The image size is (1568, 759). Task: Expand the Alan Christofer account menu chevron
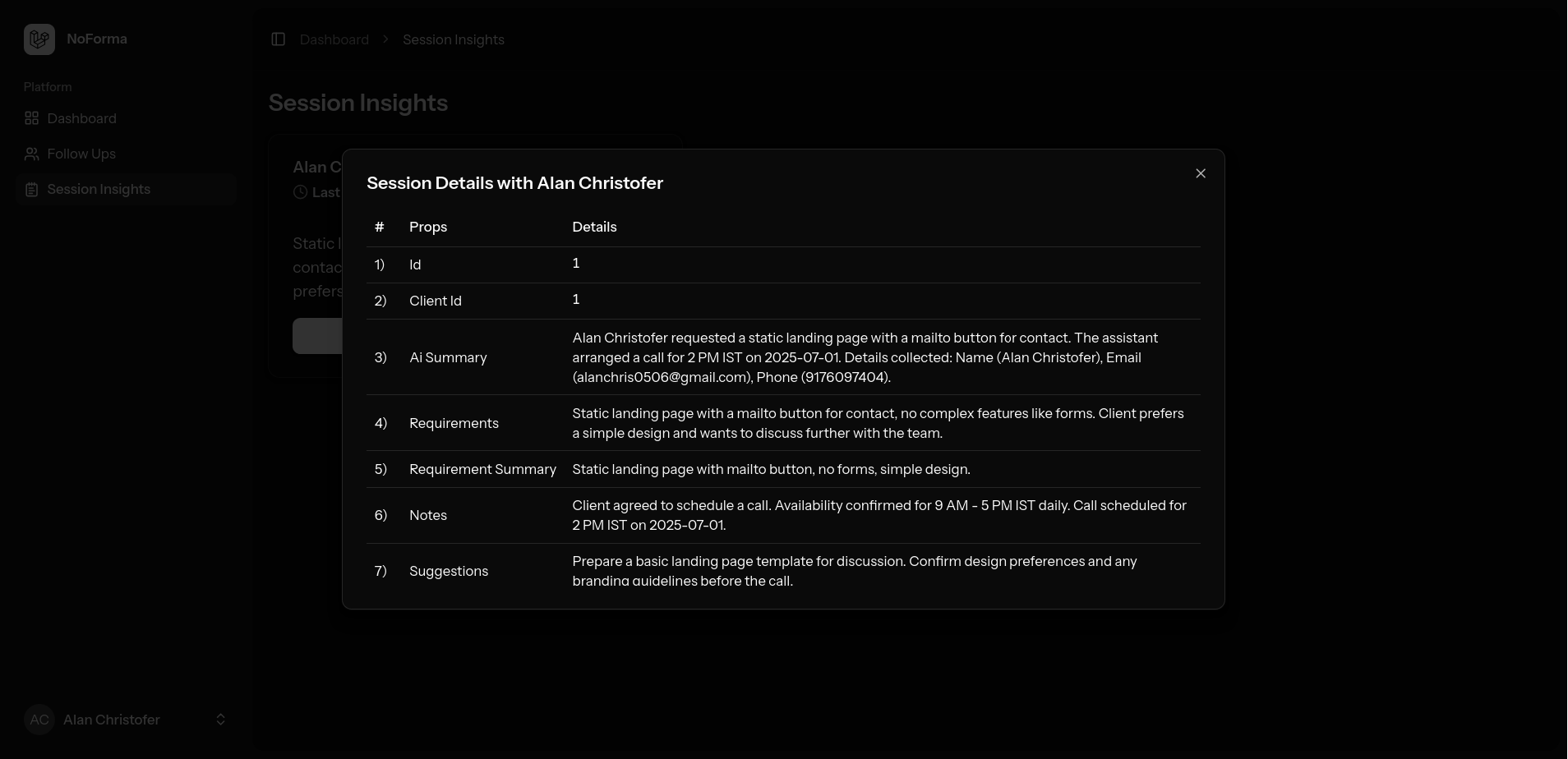(x=220, y=720)
